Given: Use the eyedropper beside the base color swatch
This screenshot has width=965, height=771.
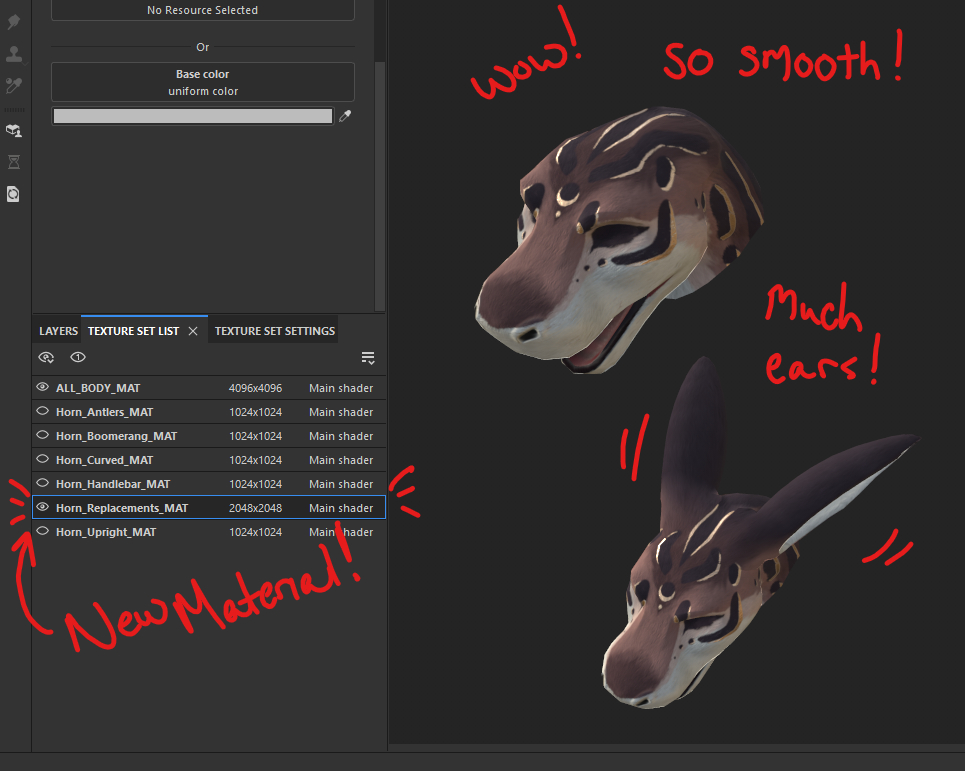Looking at the screenshot, I should [345, 117].
